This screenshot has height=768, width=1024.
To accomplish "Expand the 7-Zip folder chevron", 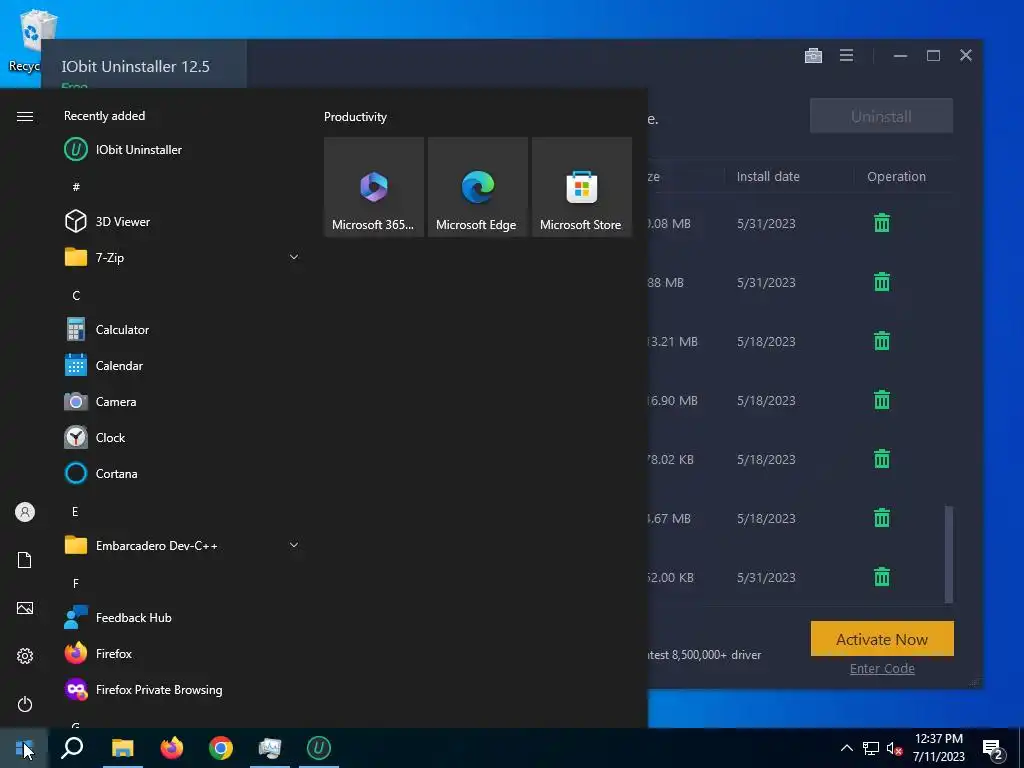I will (x=294, y=257).
